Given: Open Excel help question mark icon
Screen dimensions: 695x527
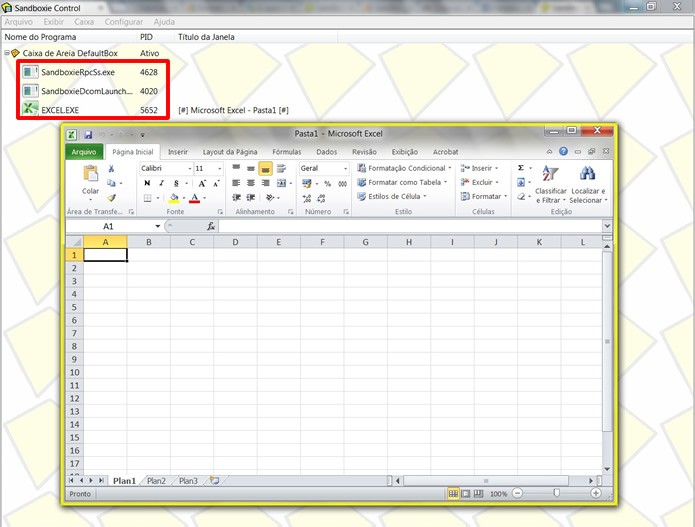Looking at the screenshot, I should (x=563, y=152).
